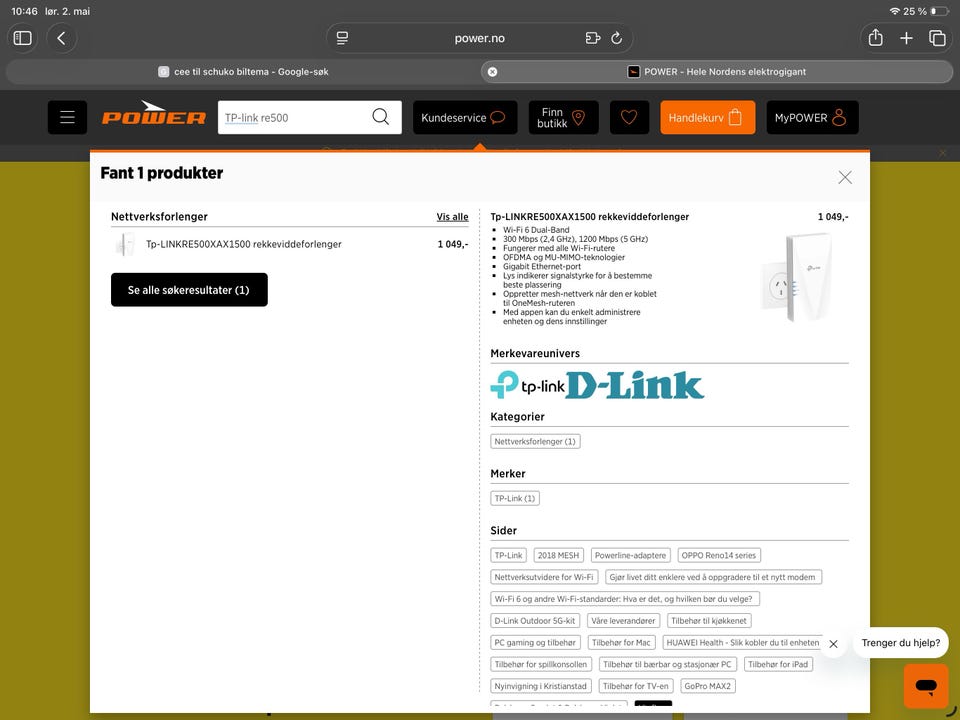
Task: Click the 'Trenger du hjelp?' help bubble
Action: 901,643
